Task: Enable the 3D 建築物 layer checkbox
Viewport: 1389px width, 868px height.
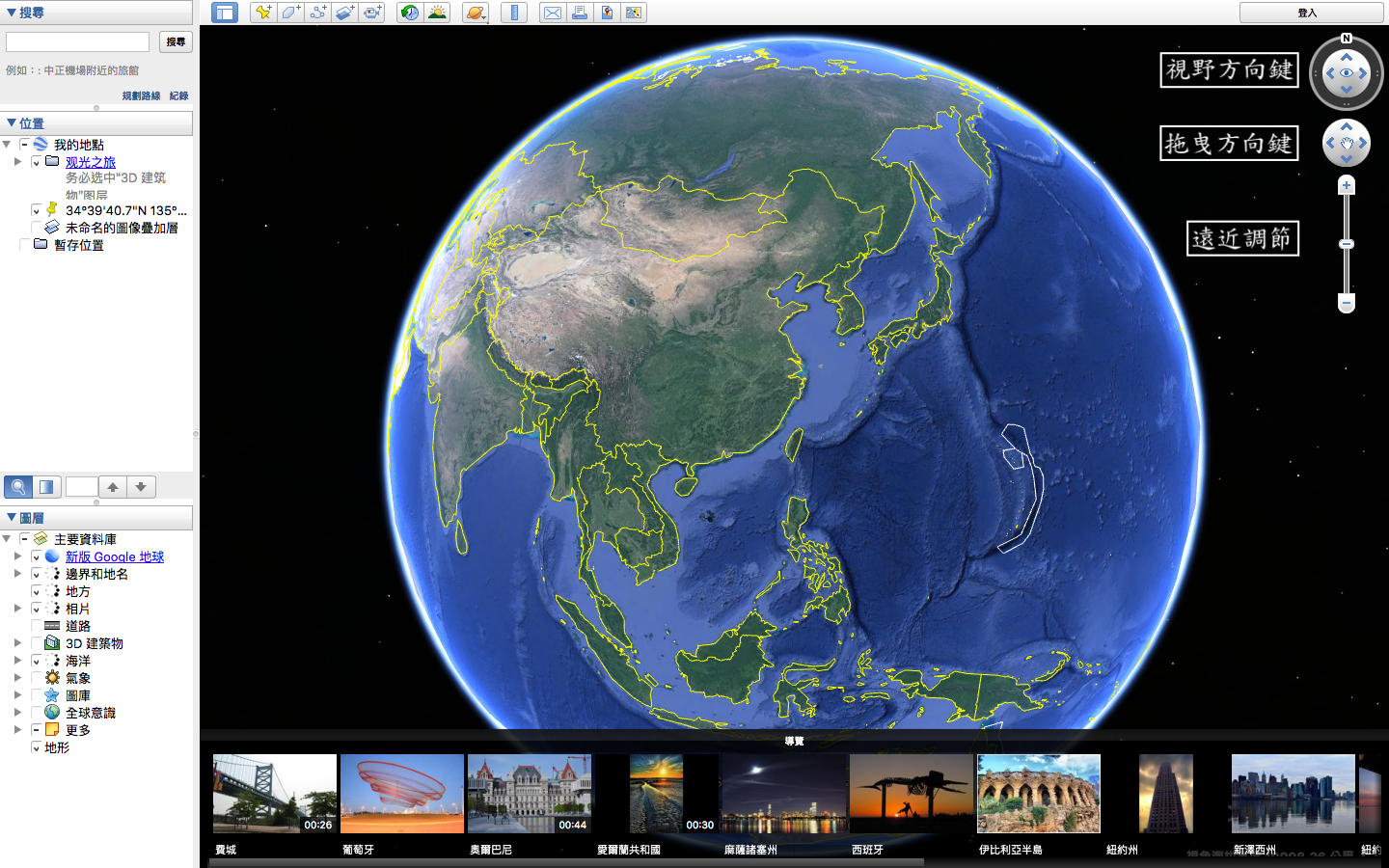Action: (36, 643)
